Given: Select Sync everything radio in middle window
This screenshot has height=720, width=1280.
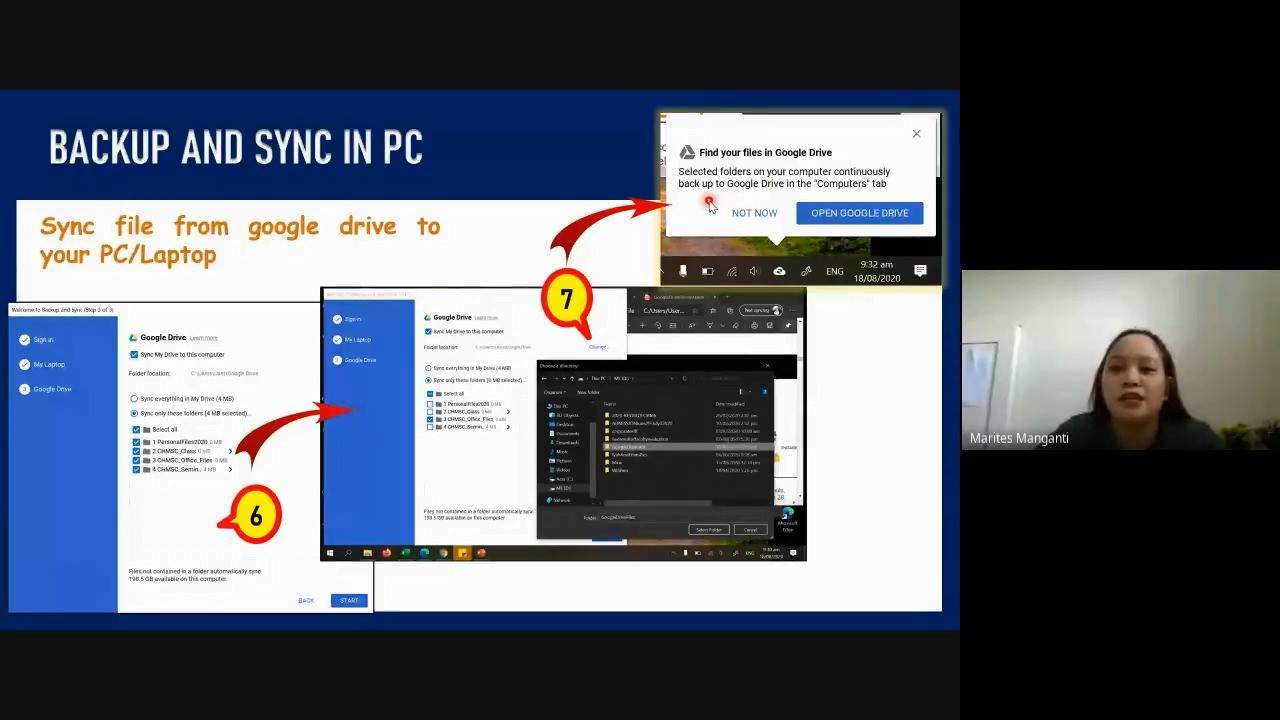Looking at the screenshot, I should [428, 369].
